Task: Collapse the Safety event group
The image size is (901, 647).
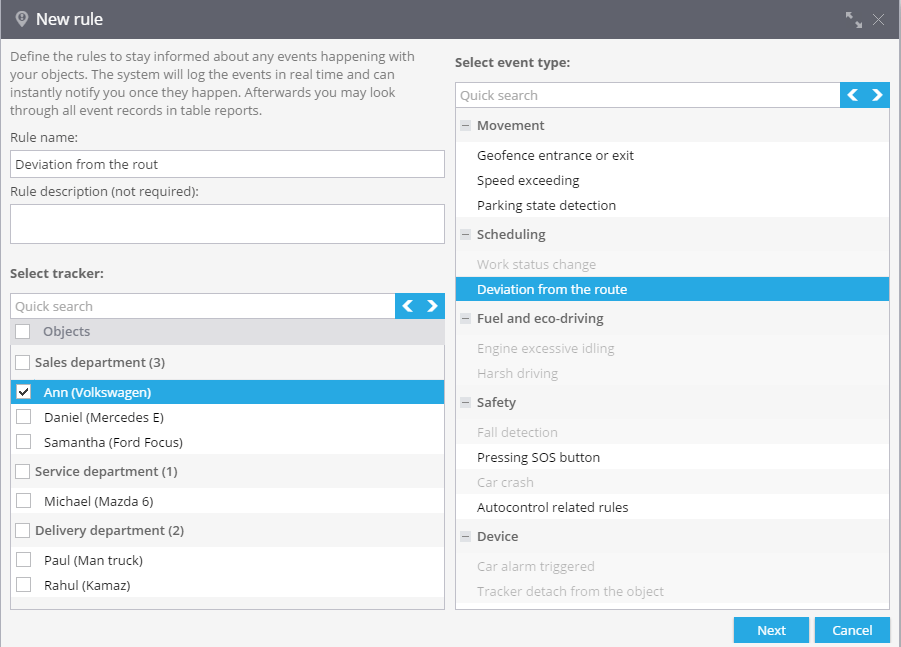Action: click(x=465, y=402)
